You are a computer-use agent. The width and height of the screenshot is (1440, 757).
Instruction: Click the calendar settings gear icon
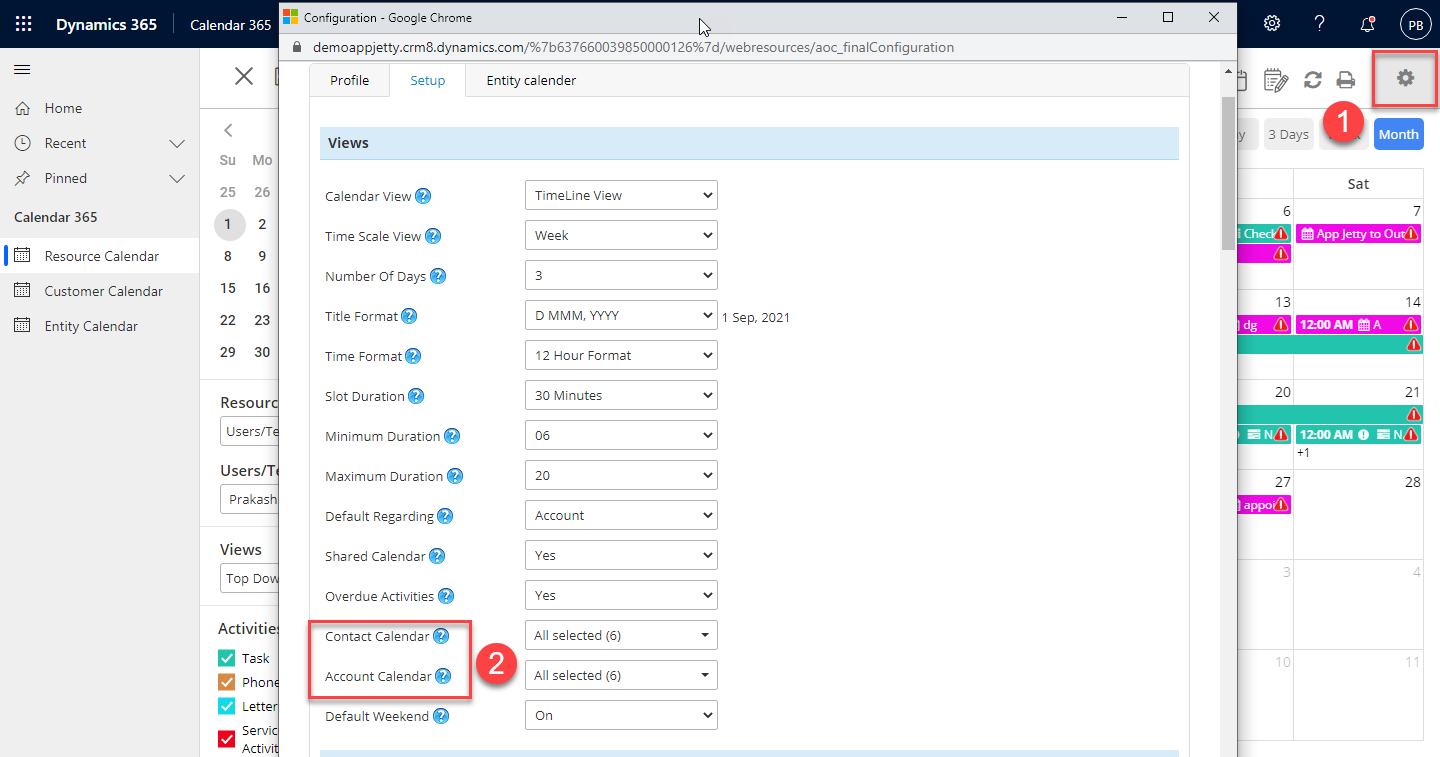pos(1405,78)
